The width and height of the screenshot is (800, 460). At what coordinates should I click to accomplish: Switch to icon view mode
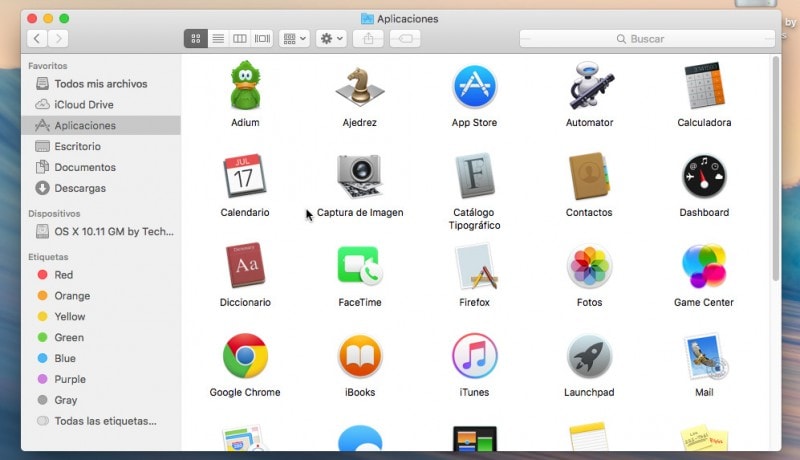coord(196,38)
